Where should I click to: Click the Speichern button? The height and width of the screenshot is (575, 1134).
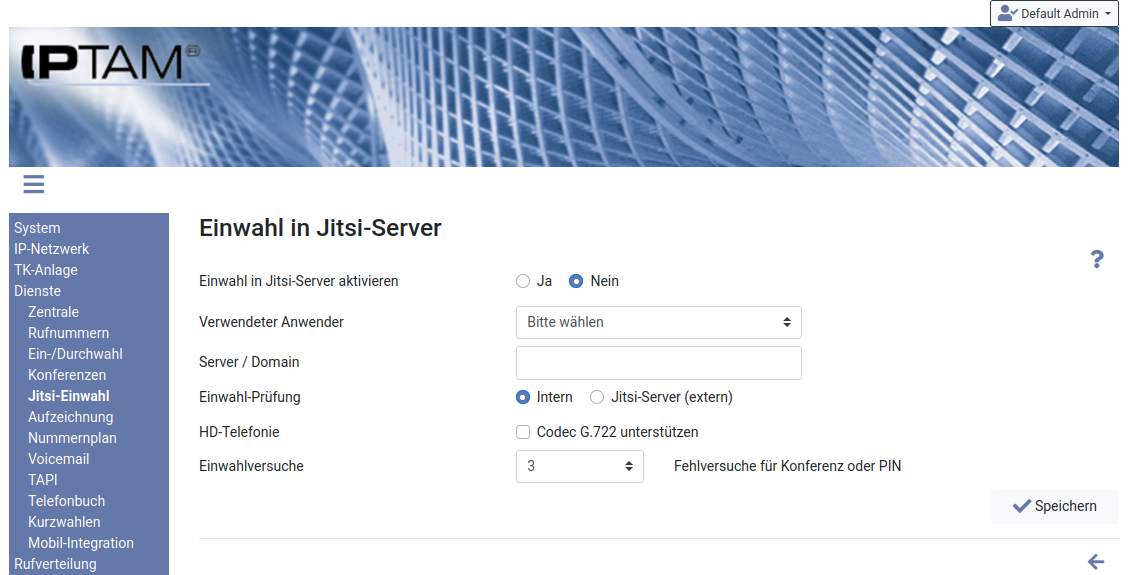coord(1054,506)
